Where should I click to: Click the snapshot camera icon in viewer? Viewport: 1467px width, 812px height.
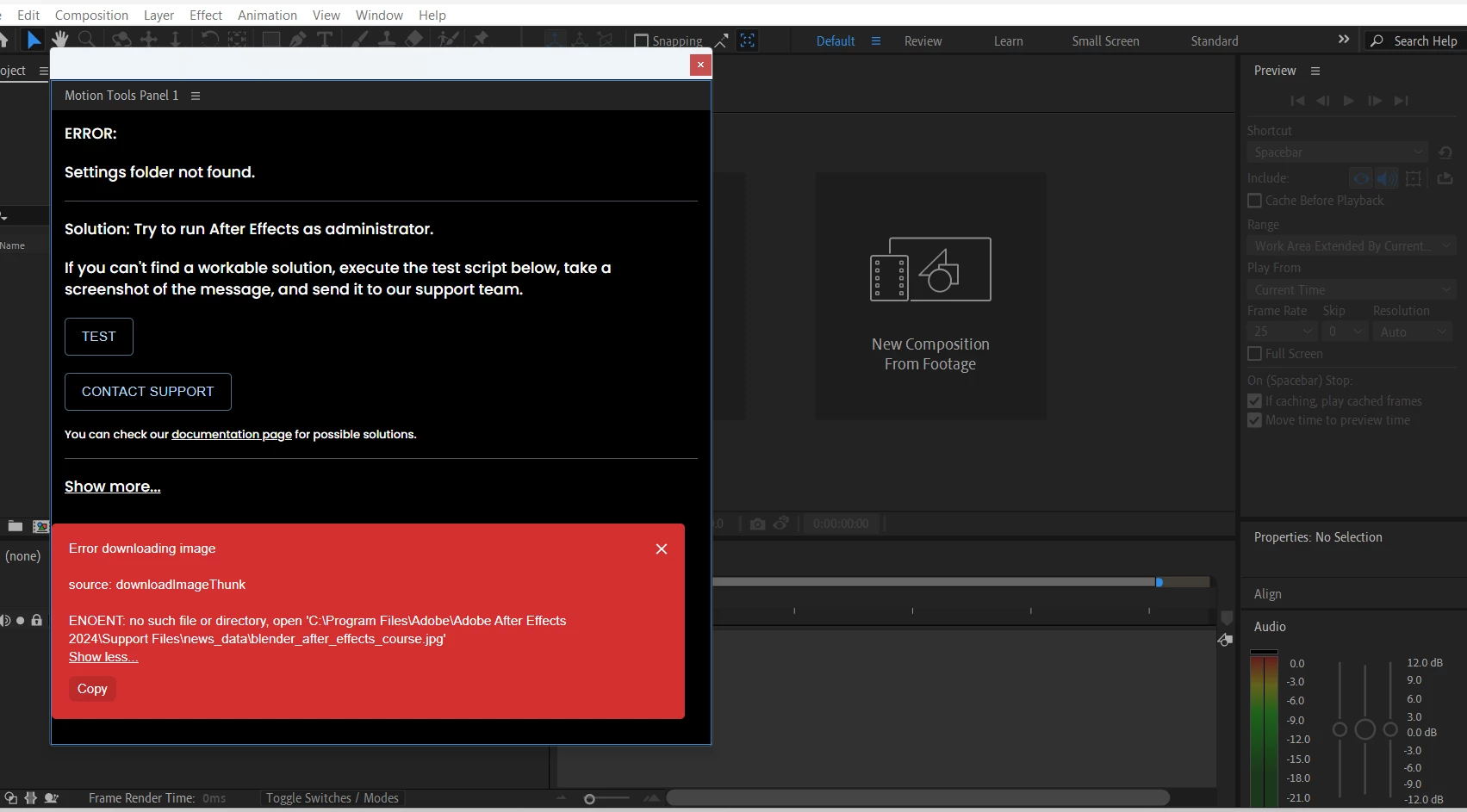(757, 524)
